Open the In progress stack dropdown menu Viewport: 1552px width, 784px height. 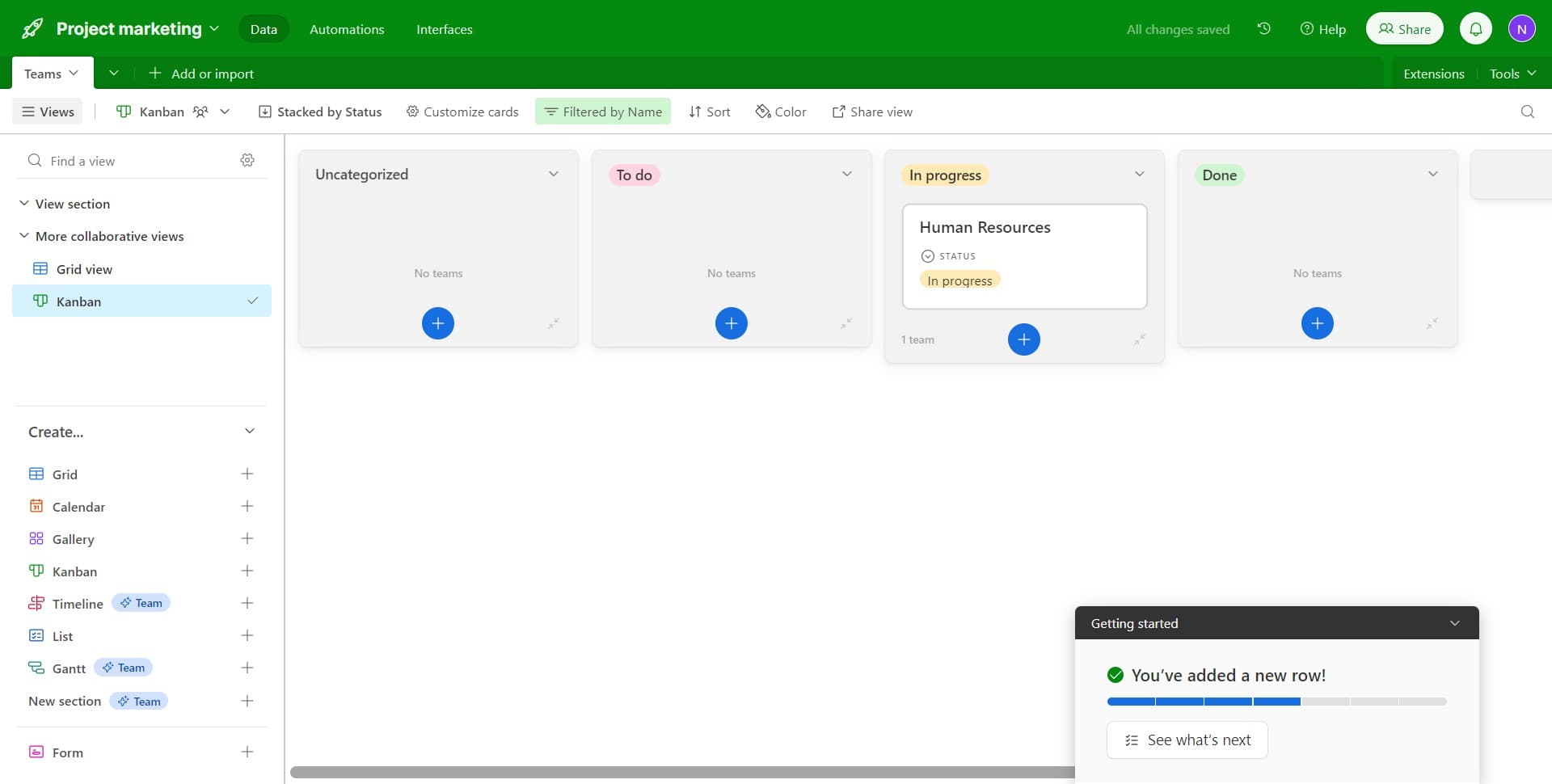[1139, 175]
